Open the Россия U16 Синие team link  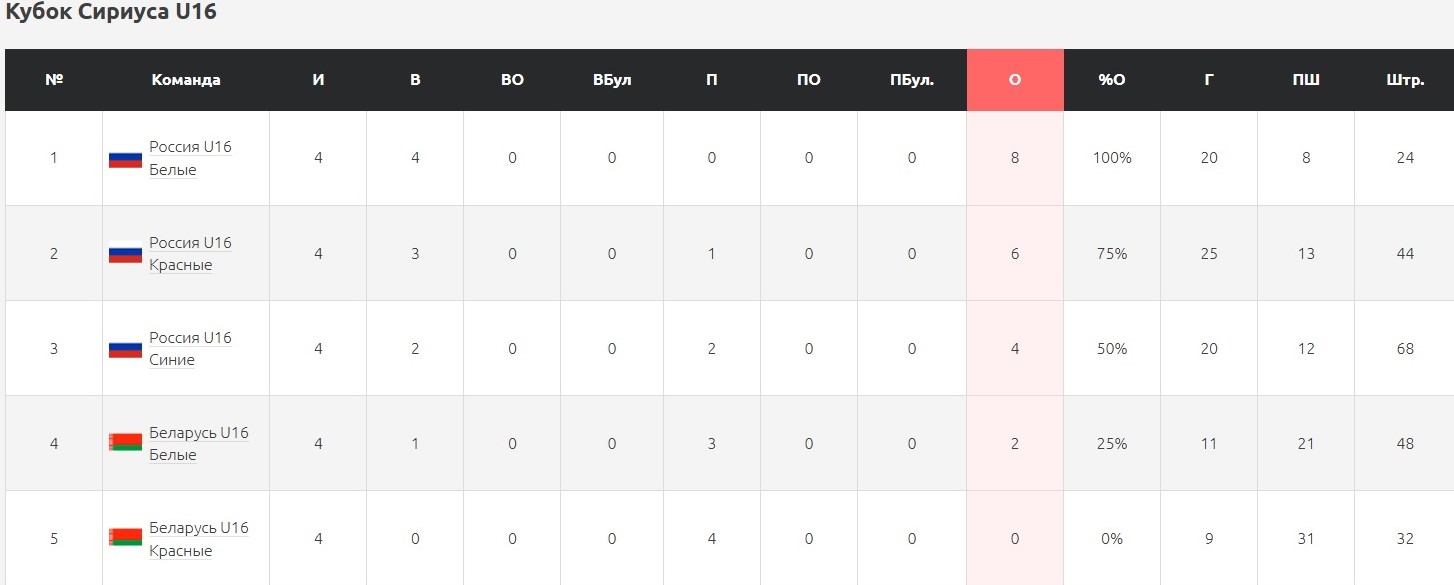click(190, 349)
